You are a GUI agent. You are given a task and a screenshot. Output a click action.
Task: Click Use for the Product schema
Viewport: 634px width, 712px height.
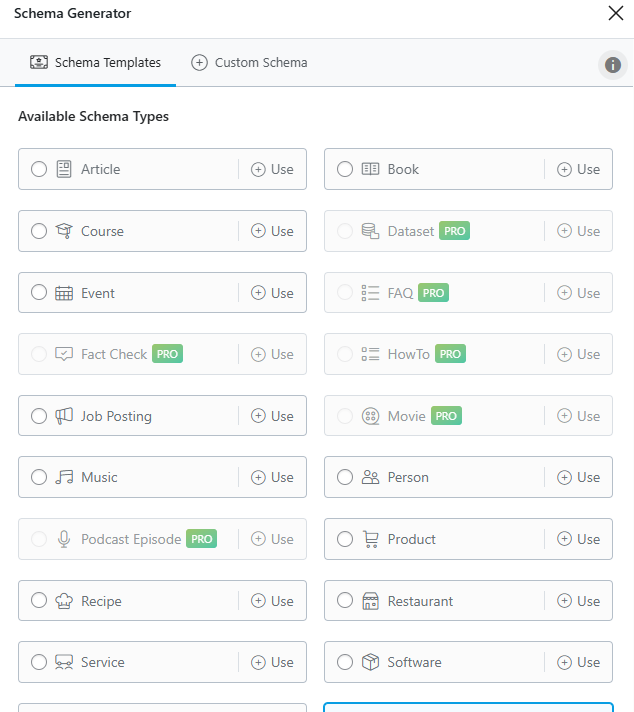tap(579, 539)
